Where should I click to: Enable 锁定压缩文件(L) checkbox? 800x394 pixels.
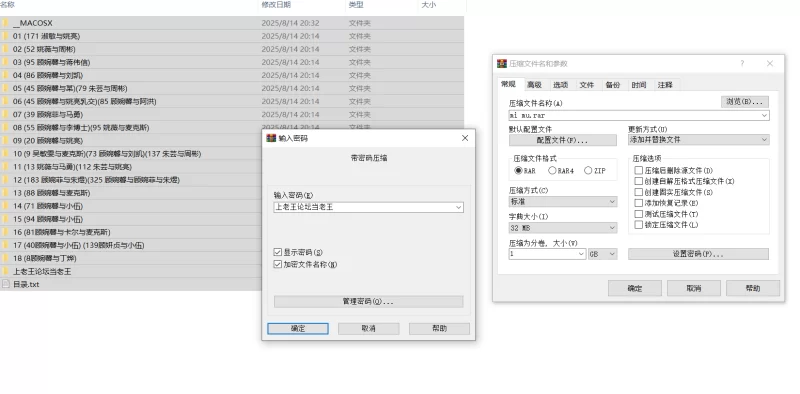(638, 225)
